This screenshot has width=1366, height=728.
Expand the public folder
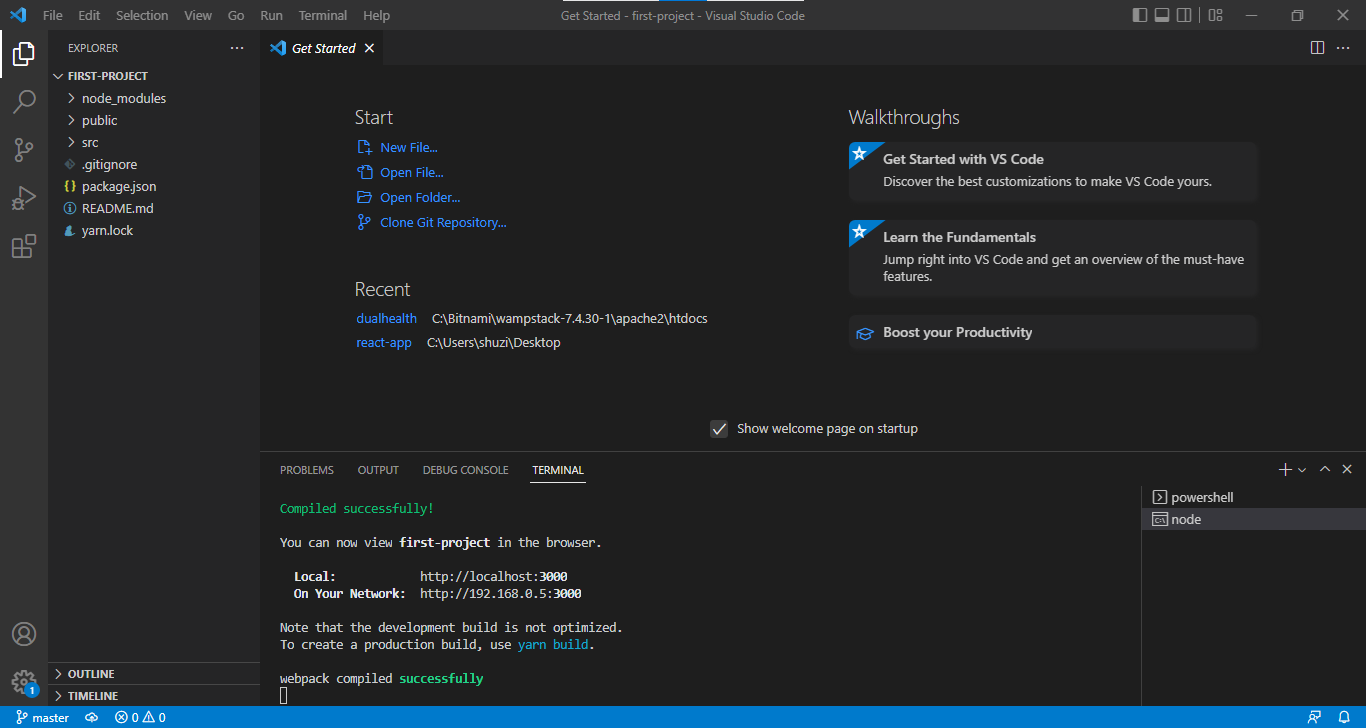tap(154, 120)
